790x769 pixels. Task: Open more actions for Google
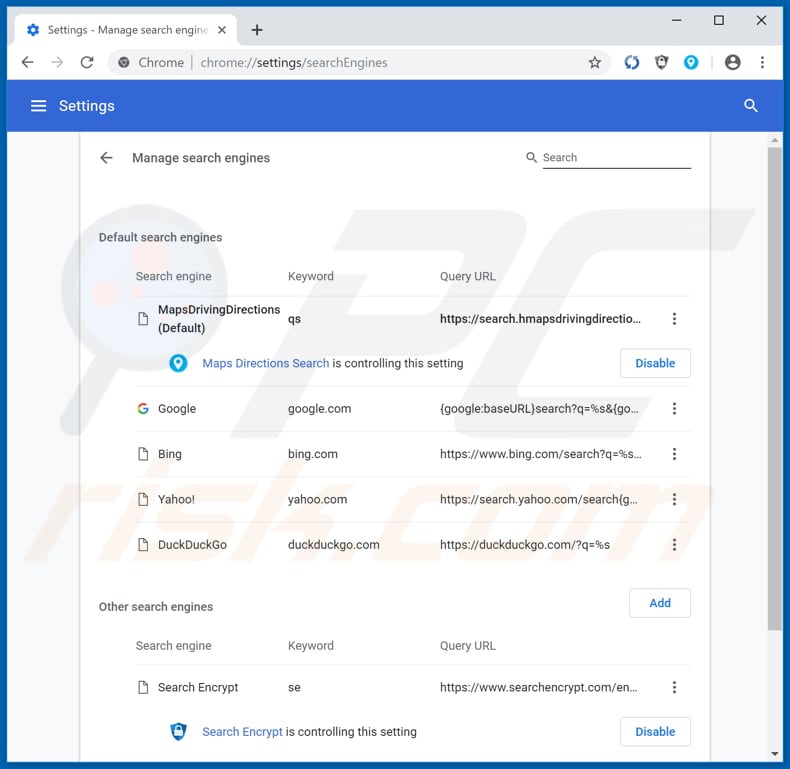[674, 409]
